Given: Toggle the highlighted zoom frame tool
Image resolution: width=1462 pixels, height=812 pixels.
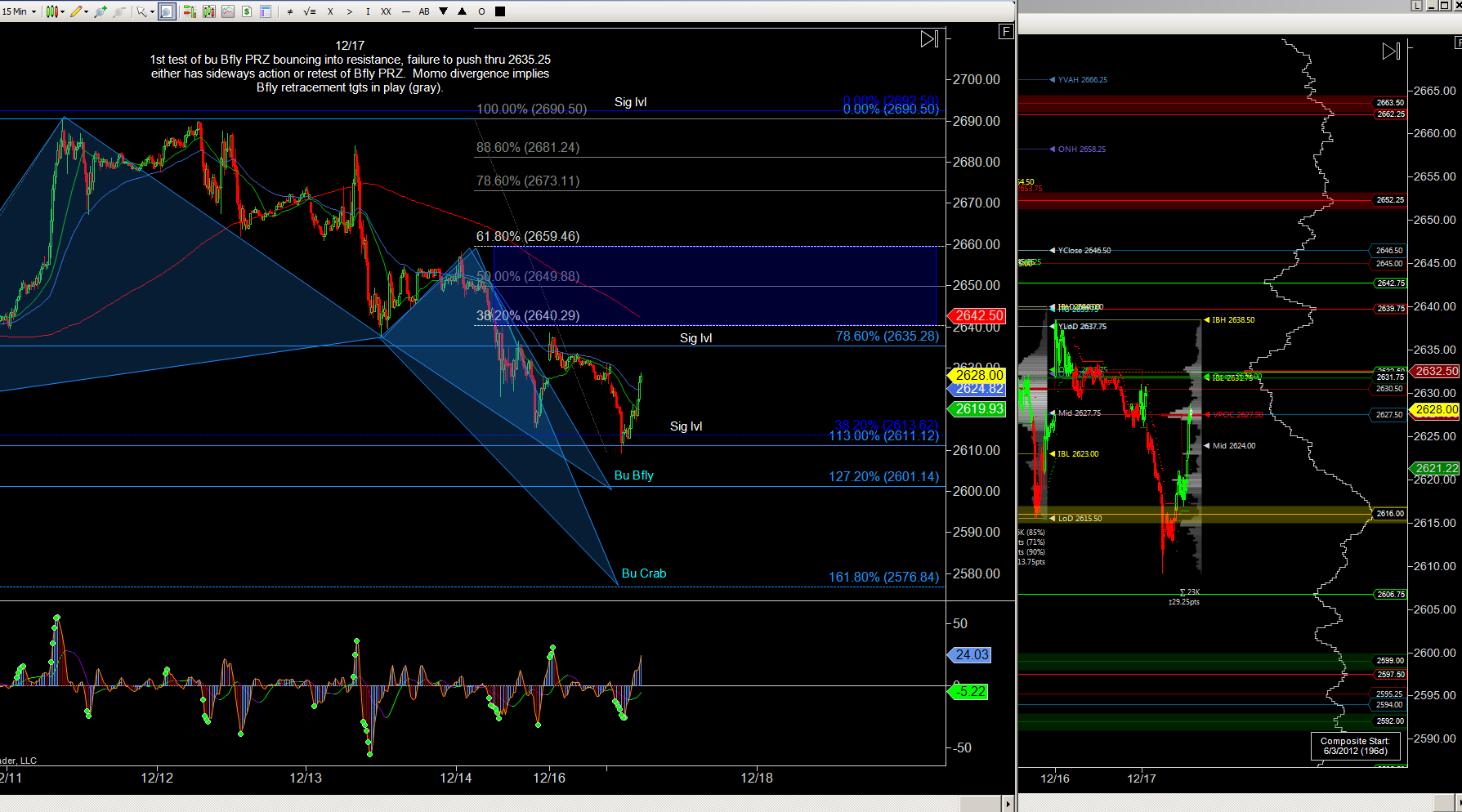Looking at the screenshot, I should [167, 11].
